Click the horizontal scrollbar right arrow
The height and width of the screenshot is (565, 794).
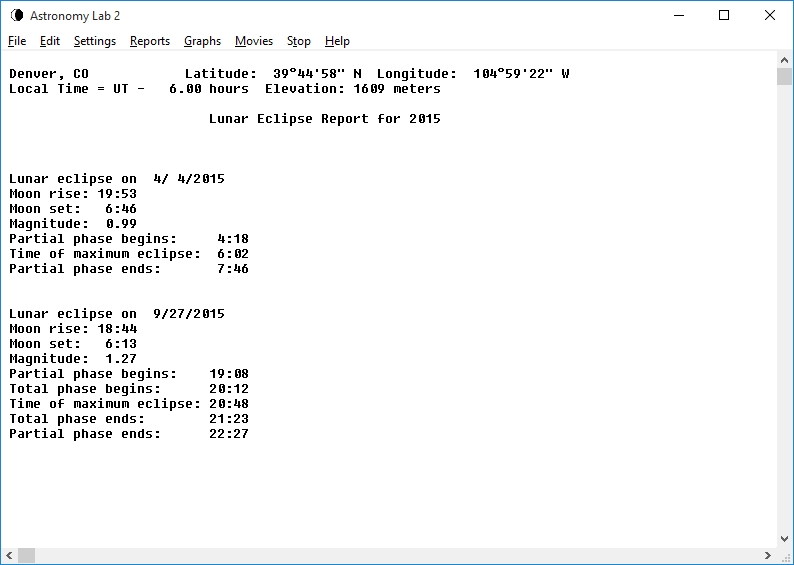[767, 556]
